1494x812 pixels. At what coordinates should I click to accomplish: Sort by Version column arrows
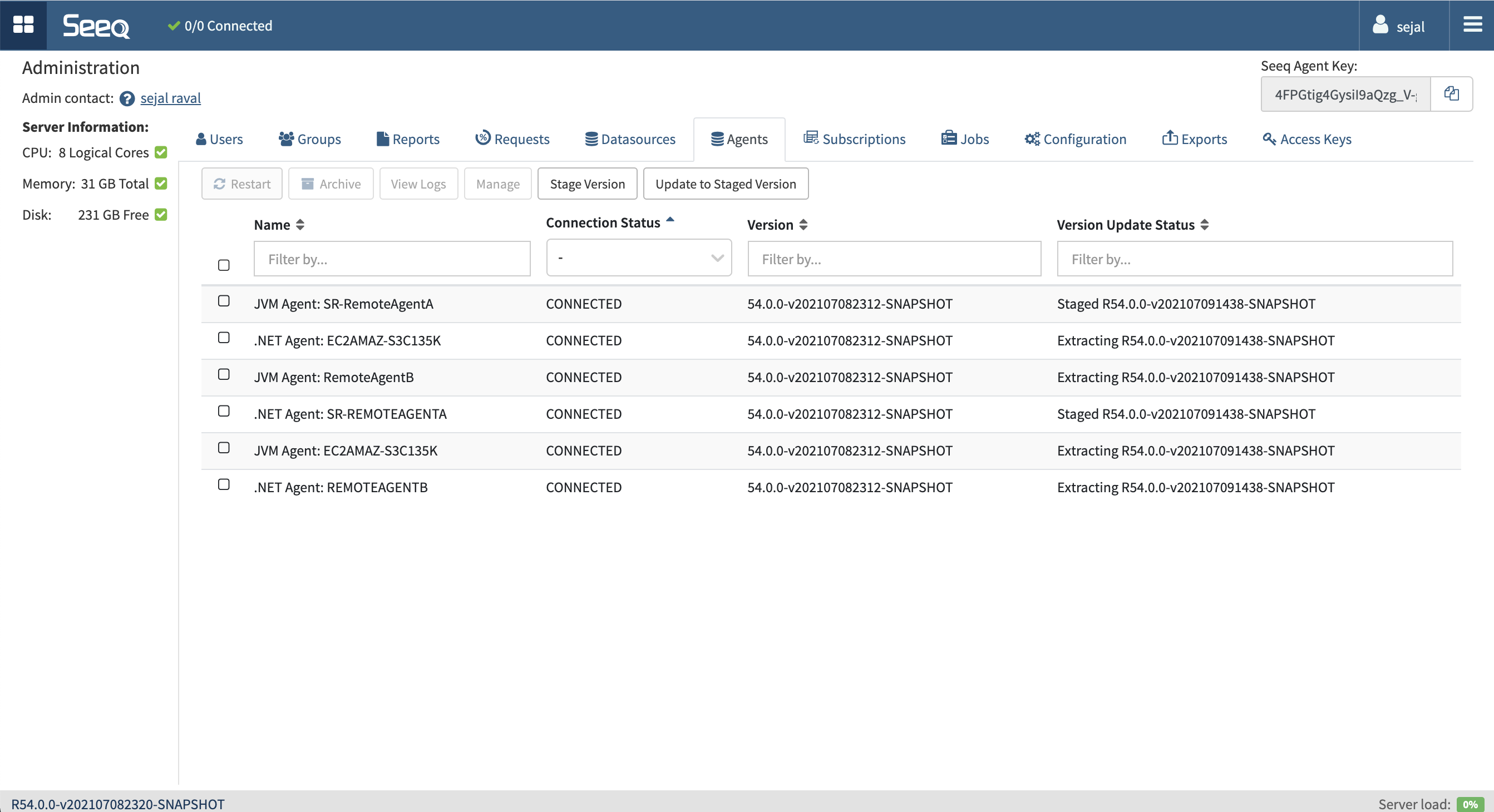tap(803, 225)
